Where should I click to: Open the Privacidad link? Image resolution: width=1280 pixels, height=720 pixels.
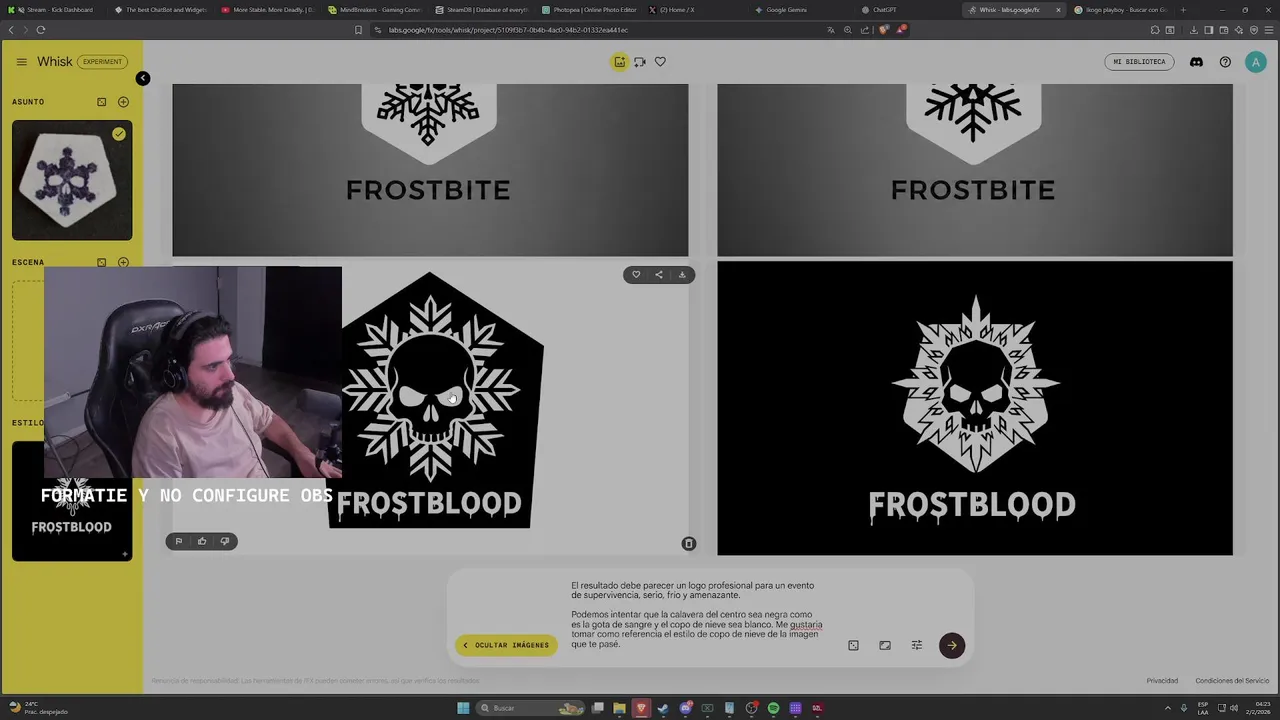pyautogui.click(x=1162, y=681)
